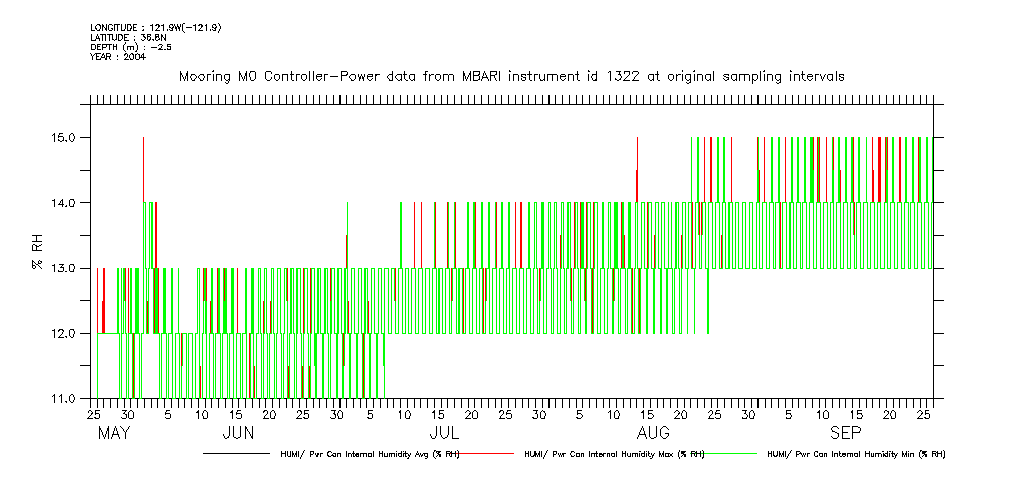Select the AUG month label
This screenshot has width=1009, height=504.
click(x=653, y=434)
